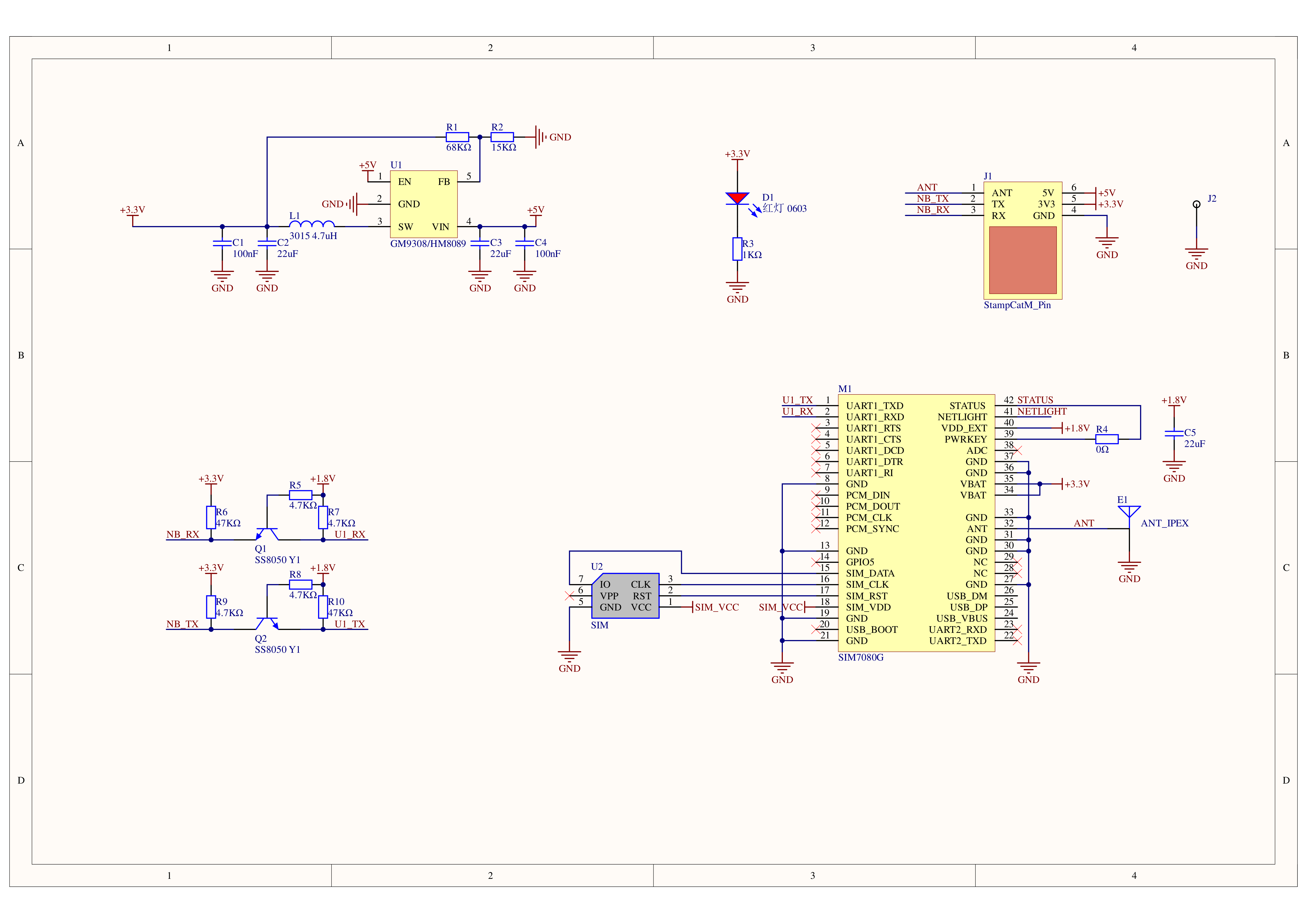The image size is (1308, 924).
Task: Select resistor R3 1KΩ symbol
Action: tap(737, 249)
